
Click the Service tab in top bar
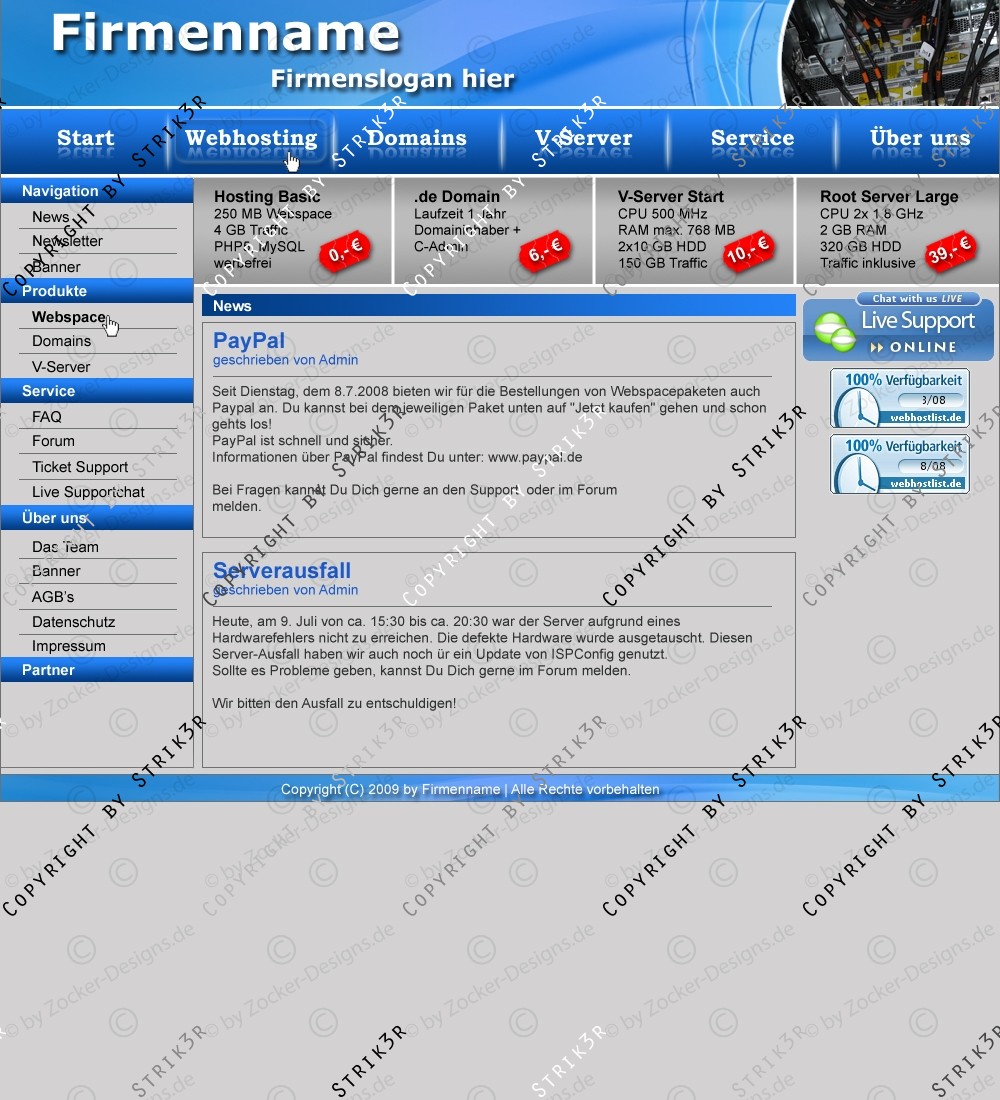(752, 138)
